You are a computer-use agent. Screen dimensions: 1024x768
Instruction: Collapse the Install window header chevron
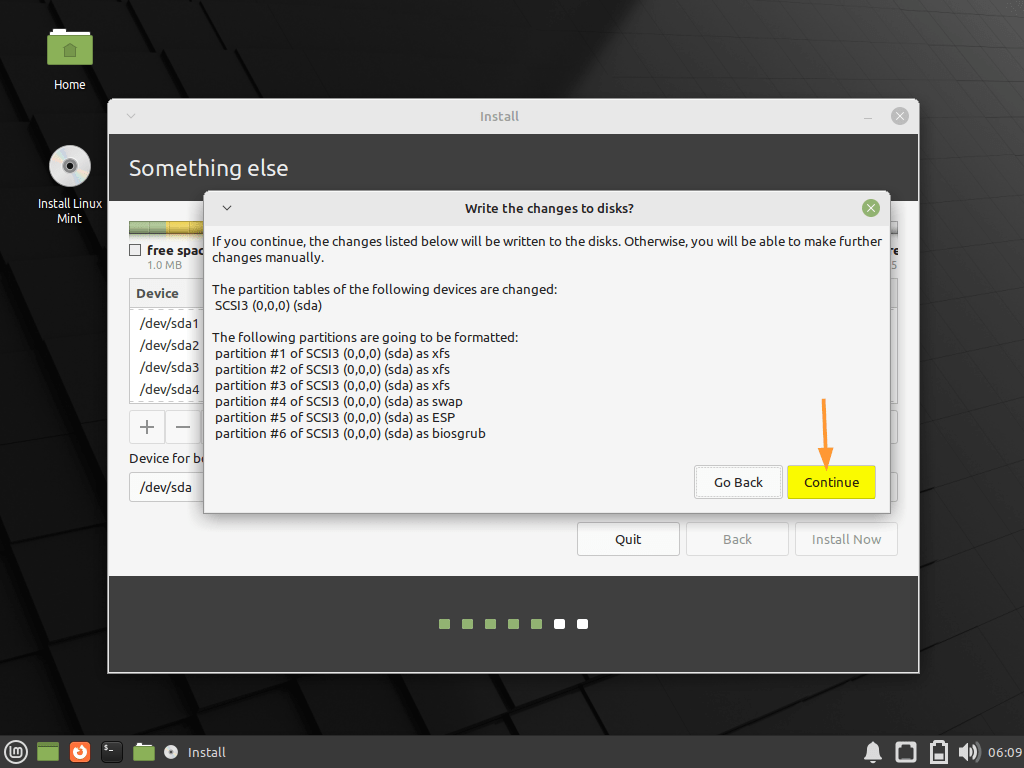(130, 116)
